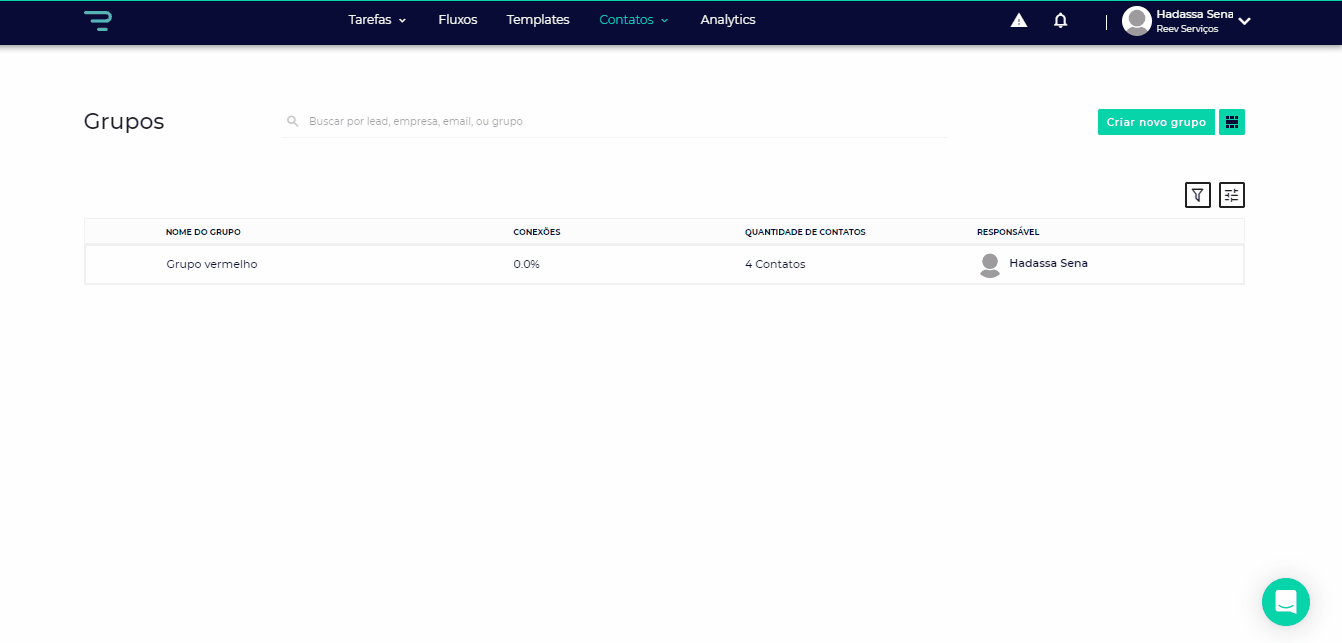This screenshot has height=643, width=1342.
Task: Switch to grid view icon
Action: coord(1231,122)
